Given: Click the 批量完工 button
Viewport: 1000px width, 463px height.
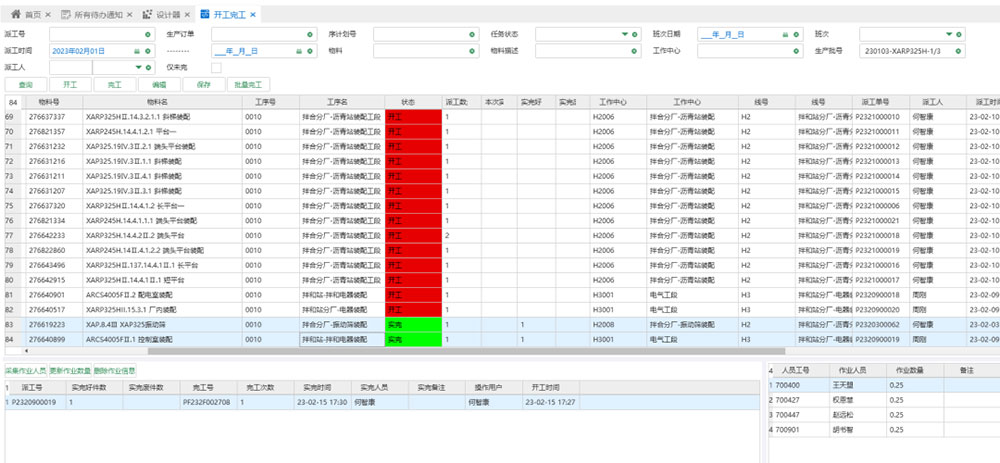Looking at the screenshot, I should [x=248, y=85].
